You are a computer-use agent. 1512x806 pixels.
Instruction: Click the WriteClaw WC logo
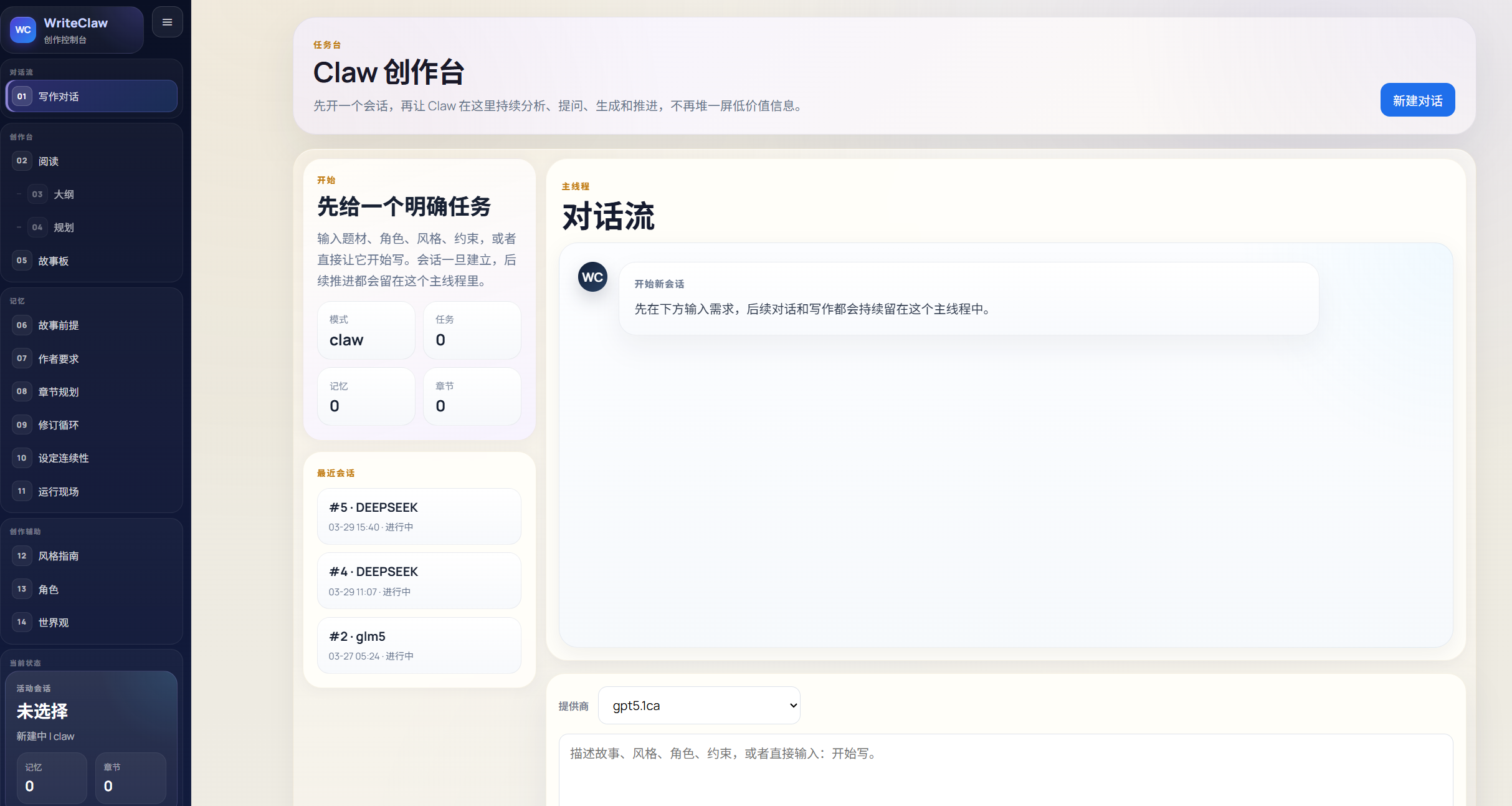click(22, 29)
